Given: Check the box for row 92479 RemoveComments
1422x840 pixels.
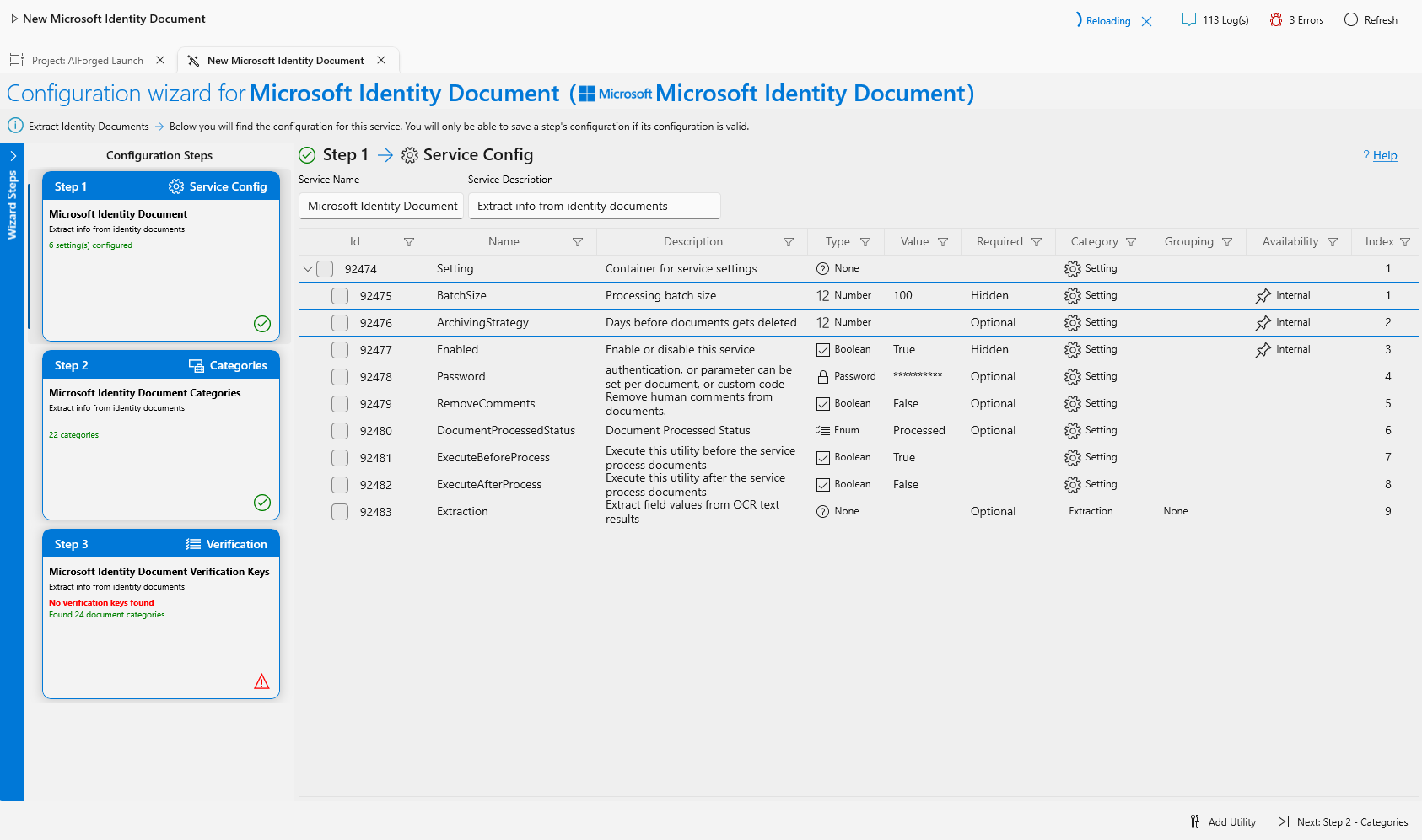Looking at the screenshot, I should [x=340, y=404].
